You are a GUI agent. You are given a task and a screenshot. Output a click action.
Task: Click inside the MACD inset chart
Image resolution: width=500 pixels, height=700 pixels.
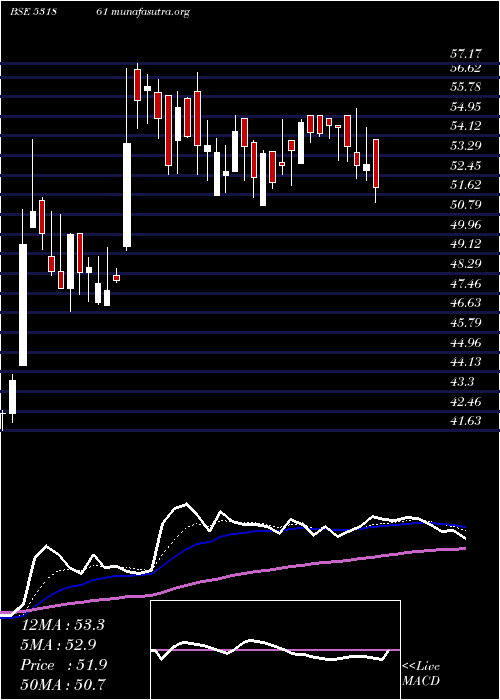point(275,650)
